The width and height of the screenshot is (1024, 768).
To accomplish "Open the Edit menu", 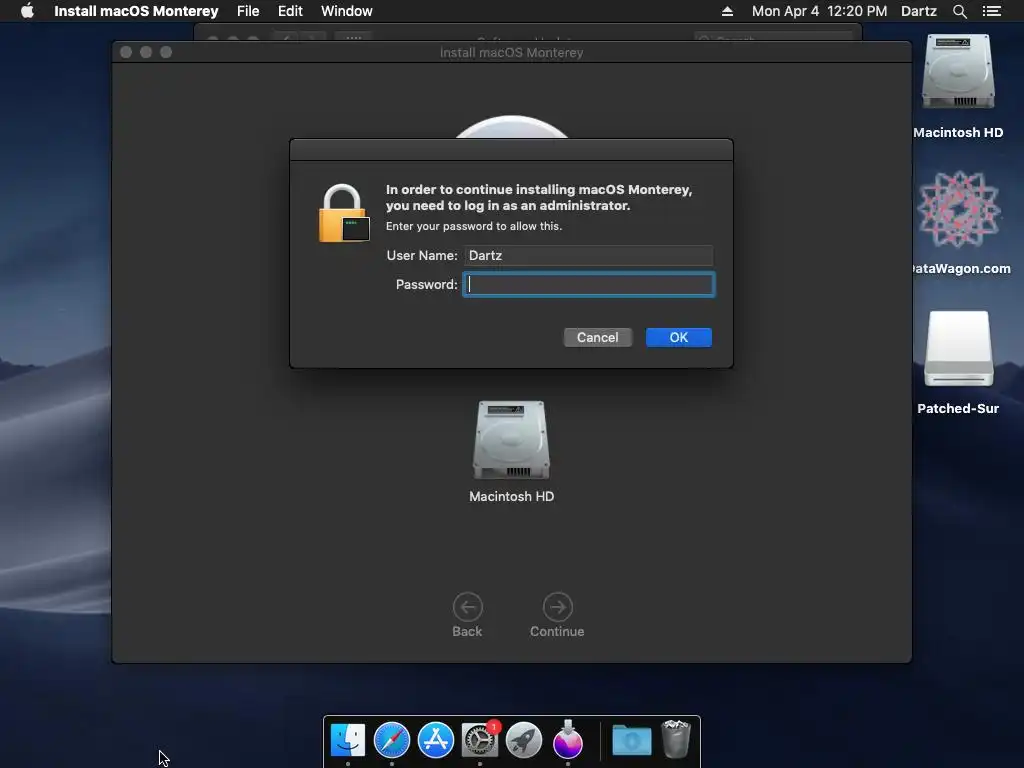I will tap(290, 11).
